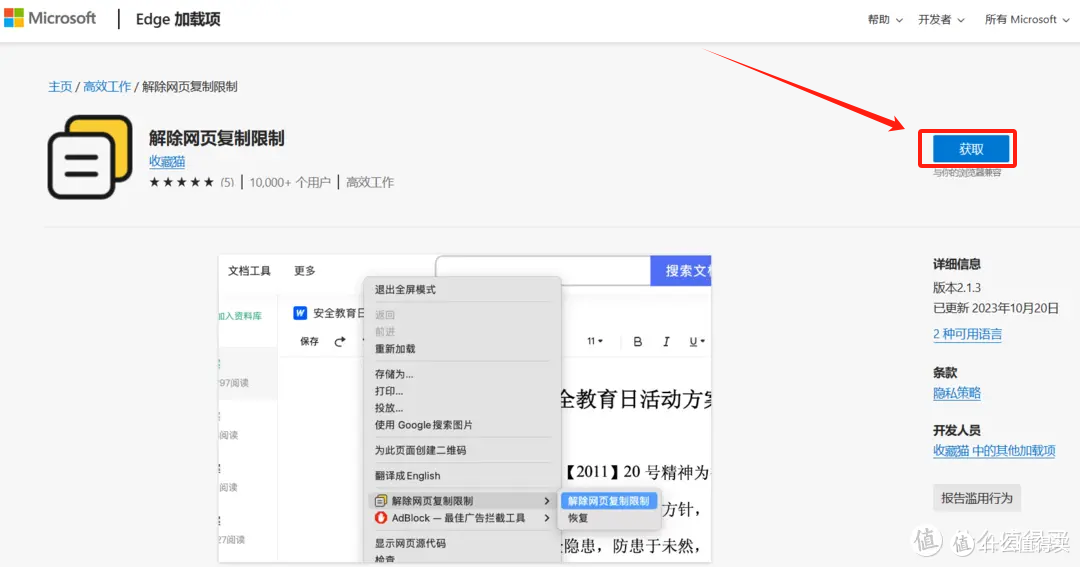
Task: Open the (5) reviews count
Action: [227, 183]
